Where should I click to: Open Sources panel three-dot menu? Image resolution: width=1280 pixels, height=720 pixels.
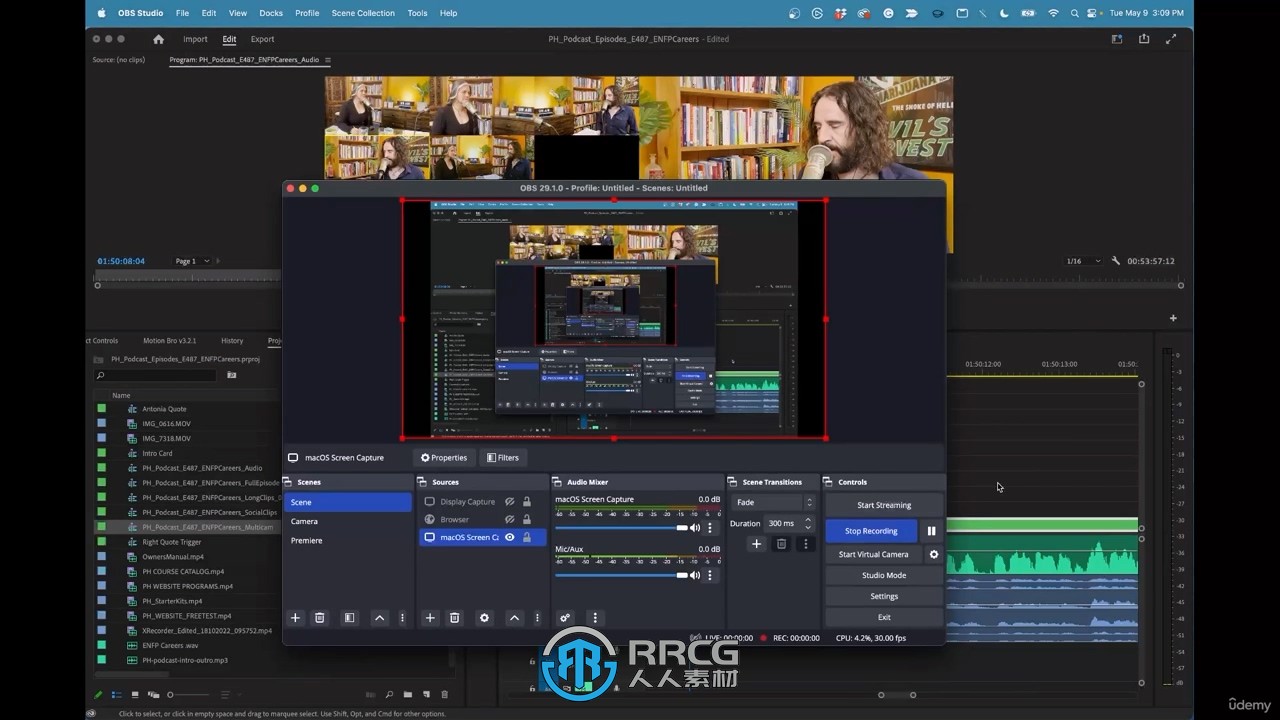pos(537,618)
